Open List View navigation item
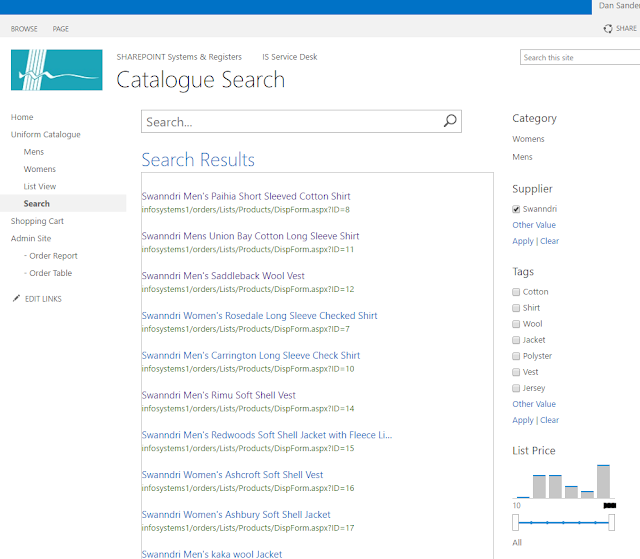This screenshot has height=559, width=640. tap(40, 186)
